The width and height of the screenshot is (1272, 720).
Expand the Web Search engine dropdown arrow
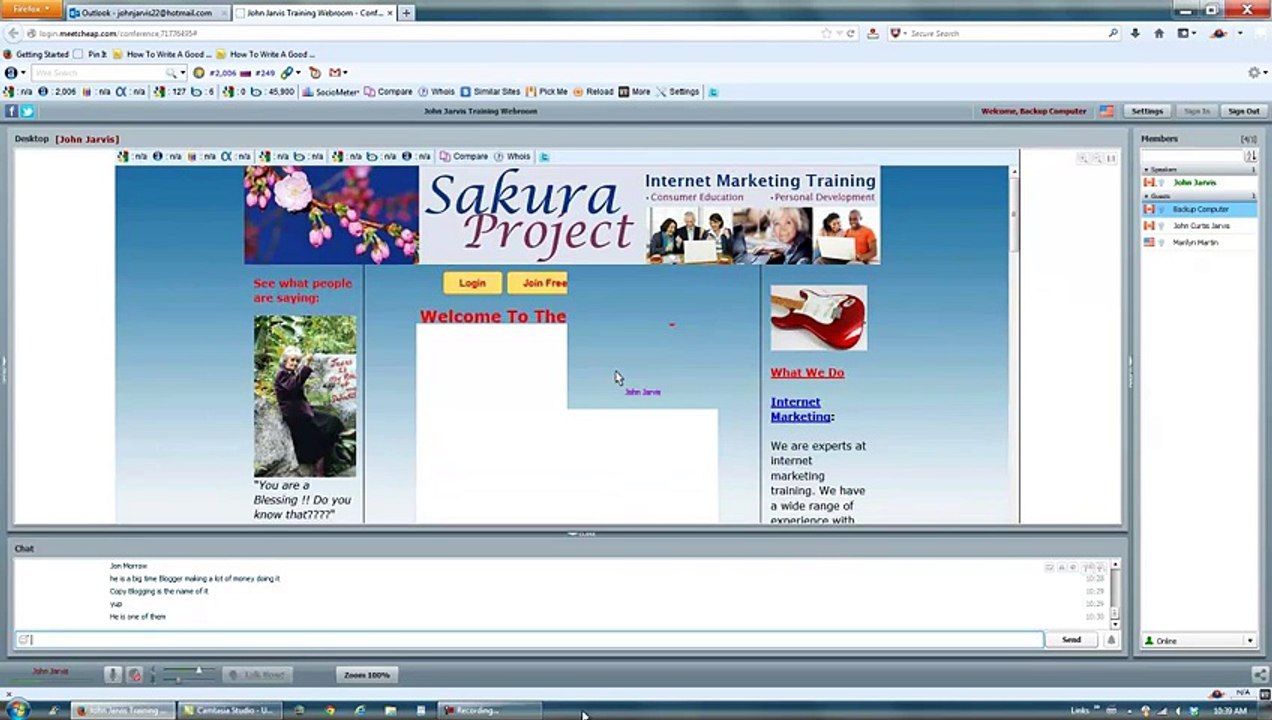coord(182,73)
